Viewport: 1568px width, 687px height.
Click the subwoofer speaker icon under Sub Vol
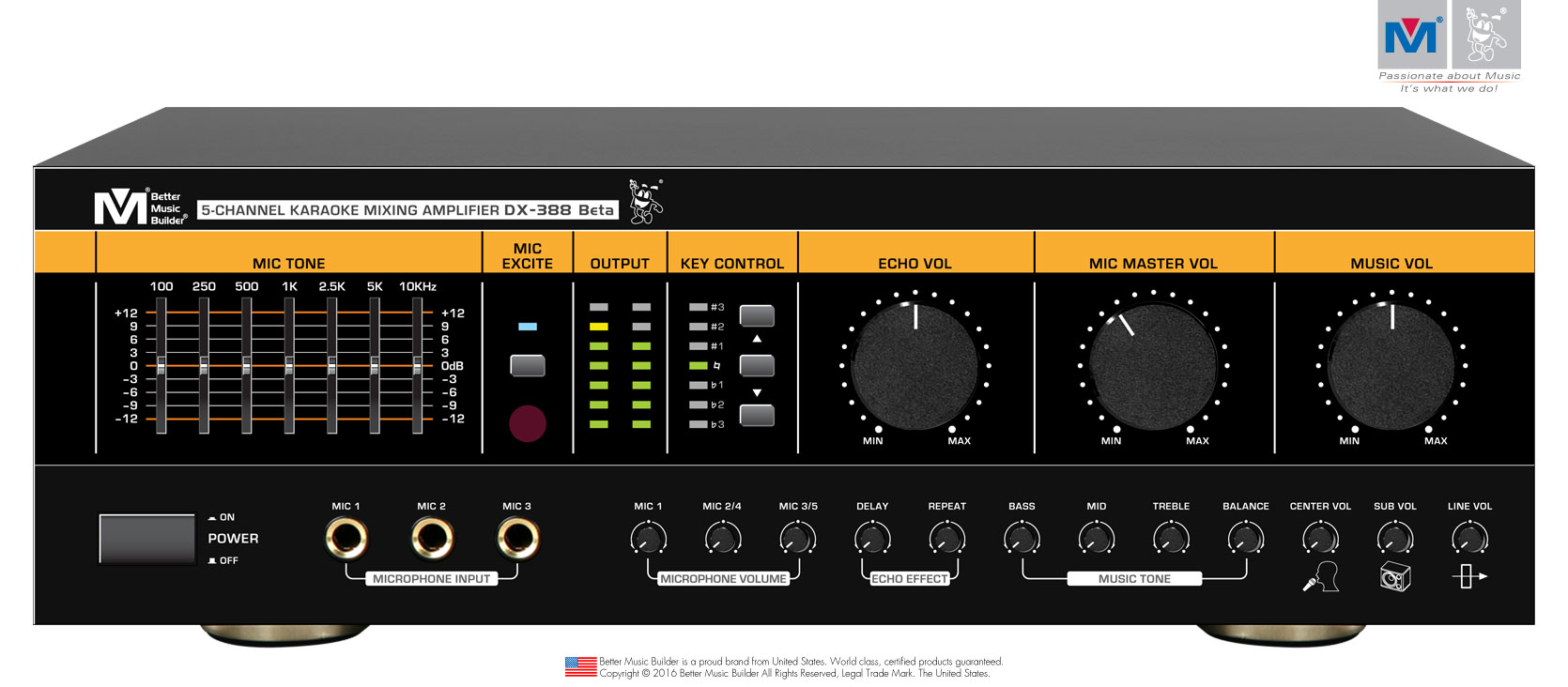tap(1395, 576)
